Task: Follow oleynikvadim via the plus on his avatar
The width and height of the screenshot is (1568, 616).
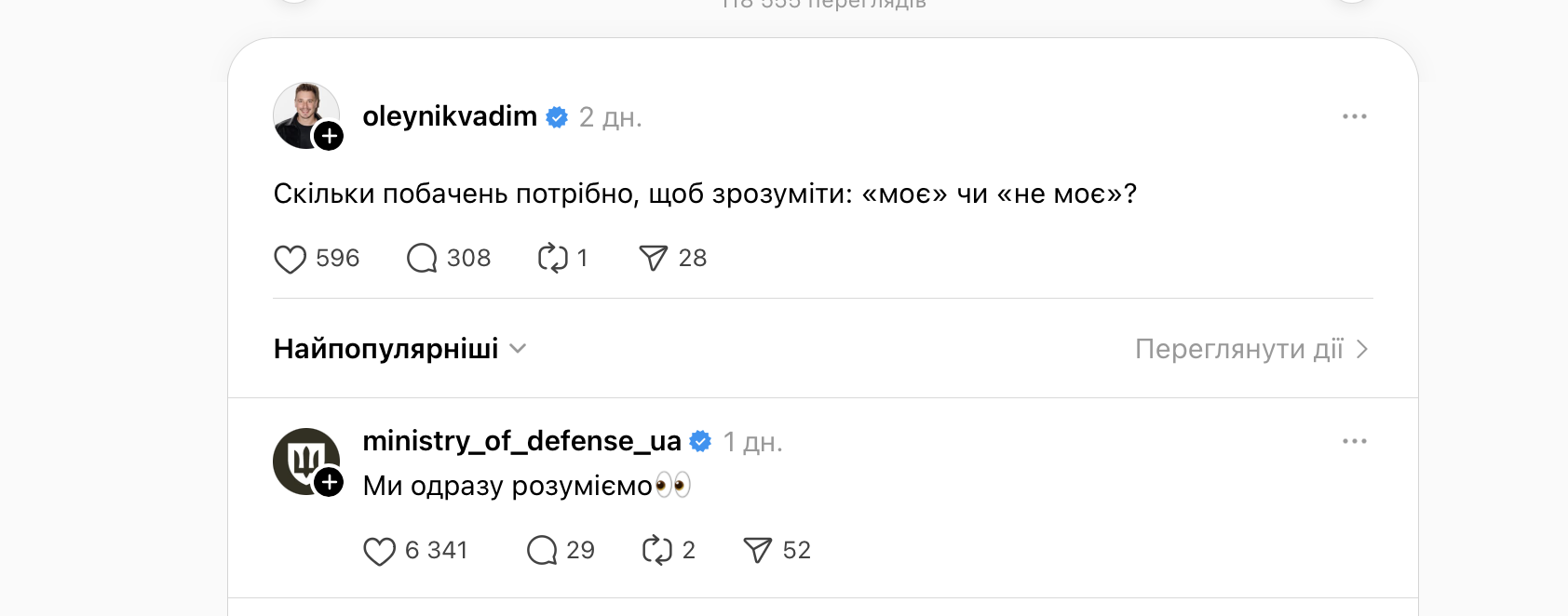Action: click(x=329, y=138)
